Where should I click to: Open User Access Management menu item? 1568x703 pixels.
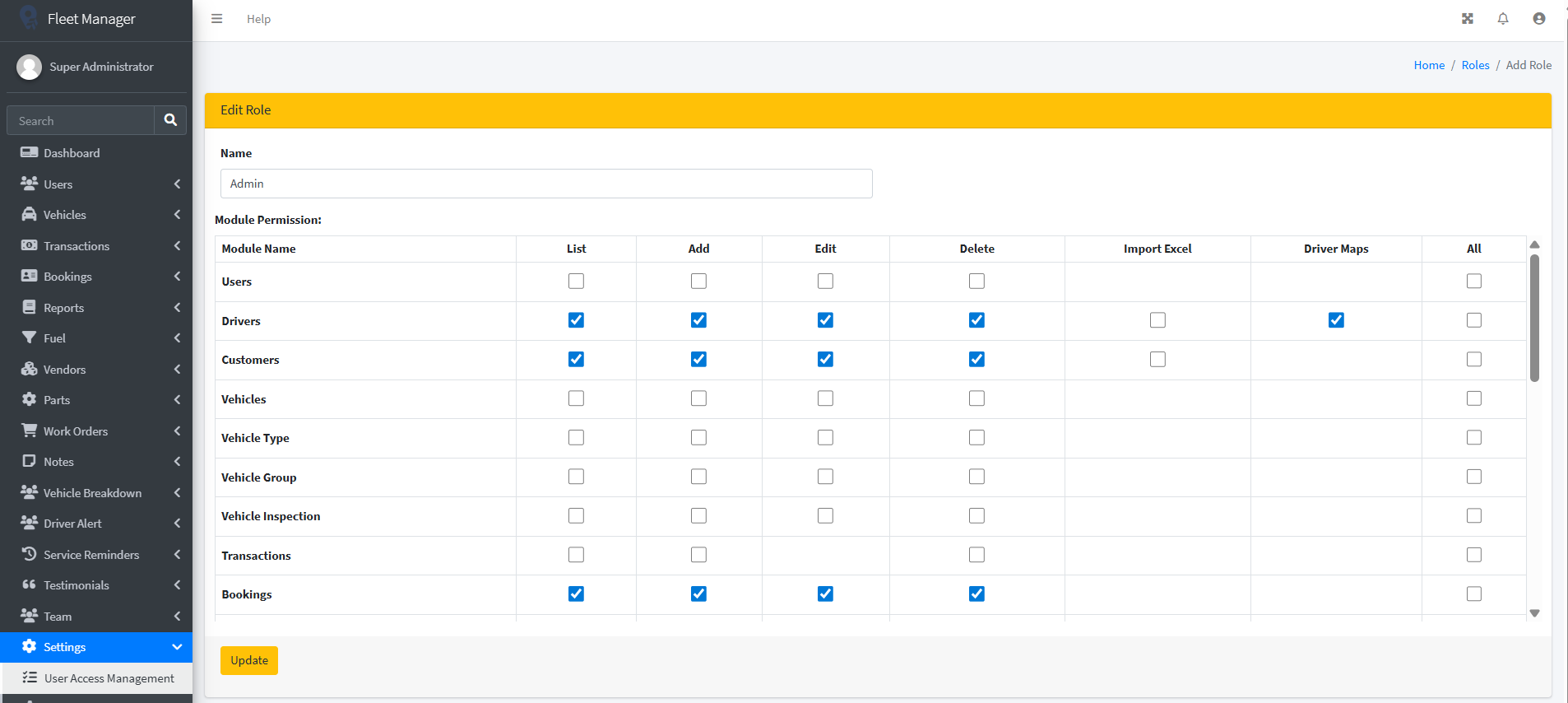point(109,678)
